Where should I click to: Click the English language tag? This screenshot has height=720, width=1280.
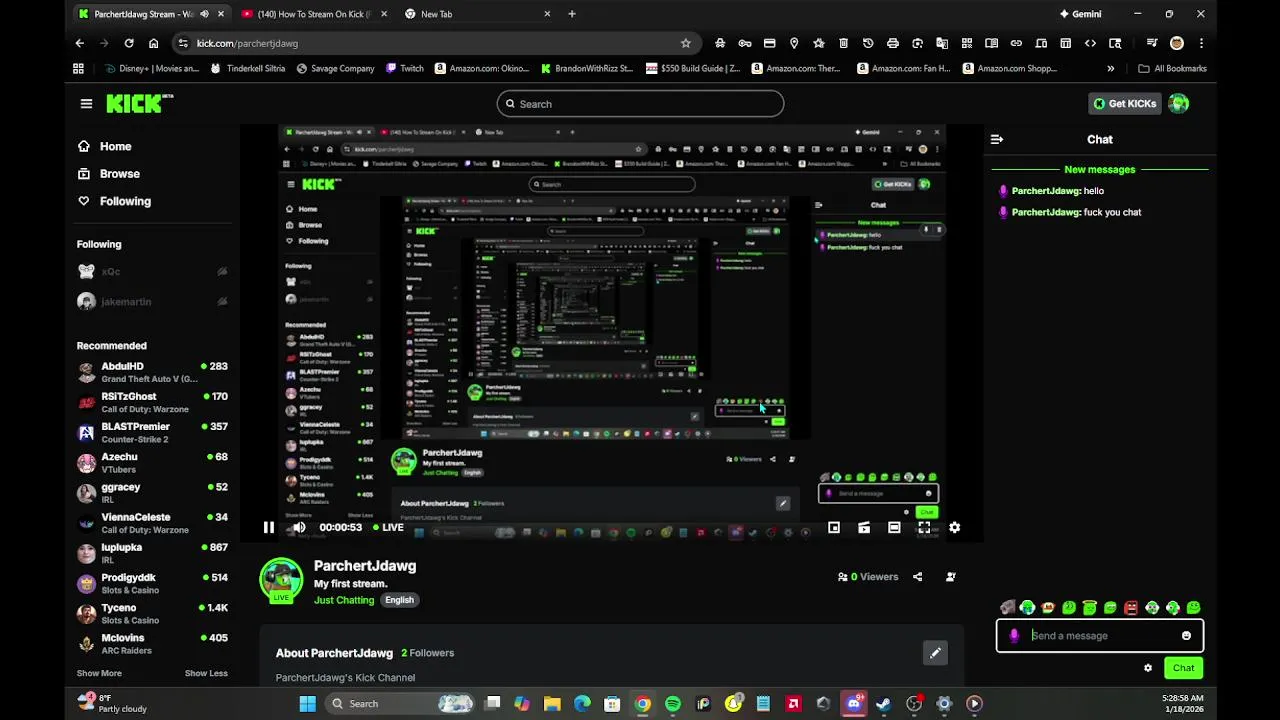pyautogui.click(x=399, y=600)
